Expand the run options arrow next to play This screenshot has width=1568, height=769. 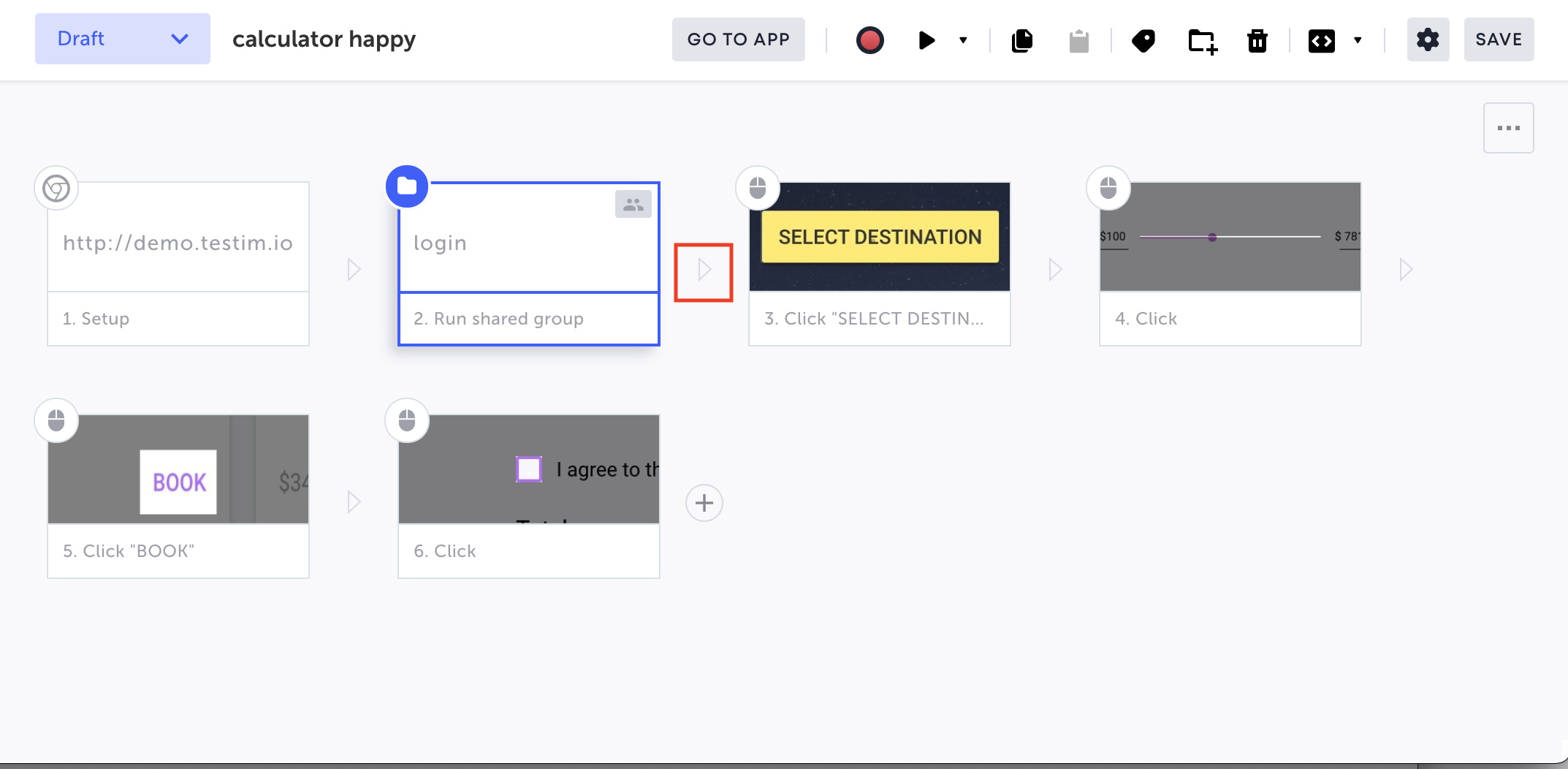click(963, 40)
